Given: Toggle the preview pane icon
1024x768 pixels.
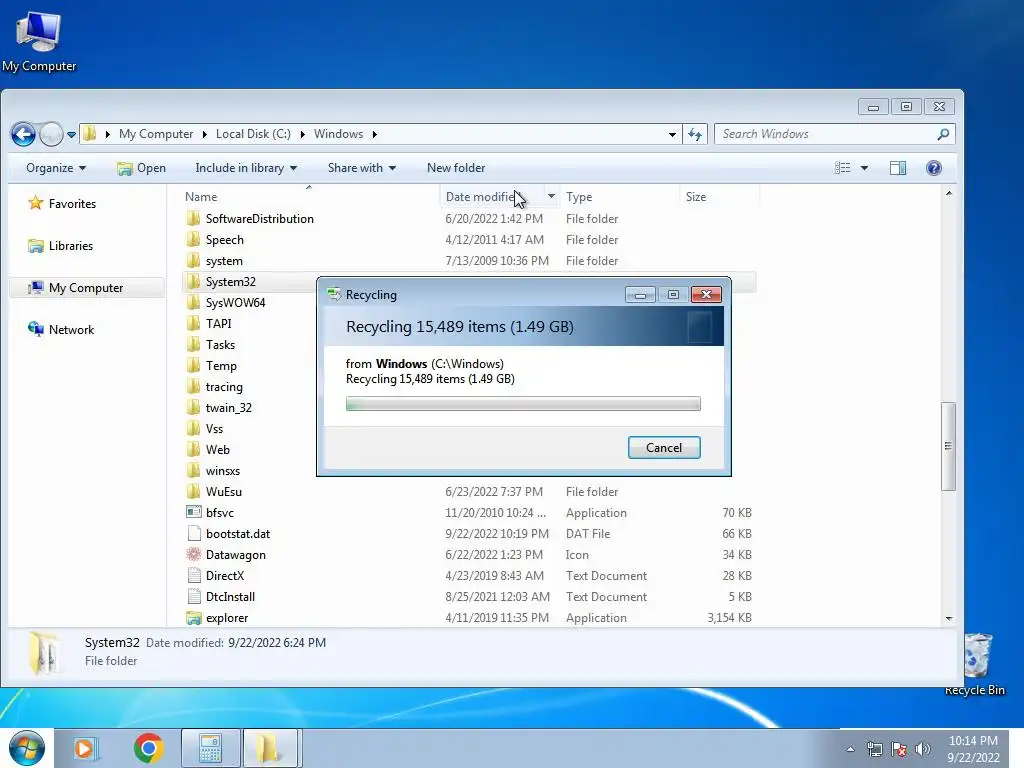Looking at the screenshot, I should pyautogui.click(x=898, y=168).
